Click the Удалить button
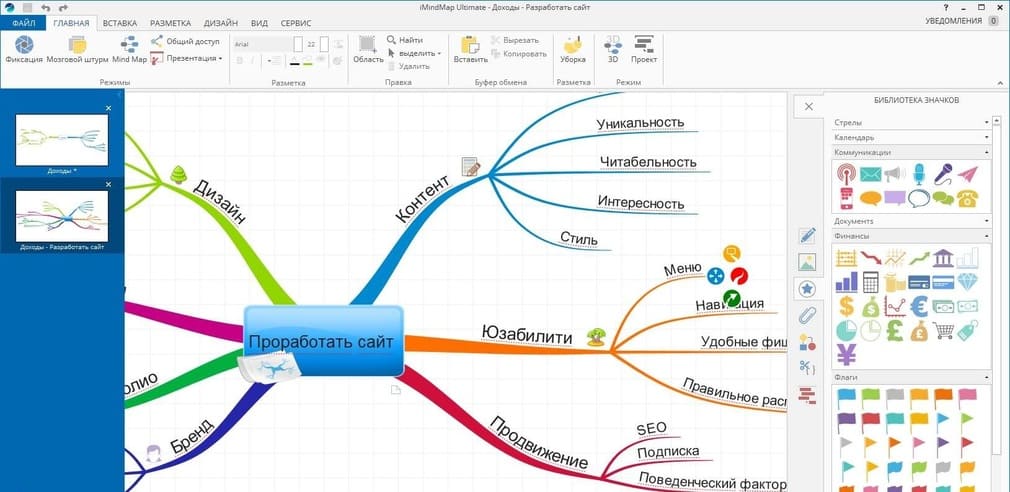Screen dimensions: 1010x492 click(x=408, y=66)
